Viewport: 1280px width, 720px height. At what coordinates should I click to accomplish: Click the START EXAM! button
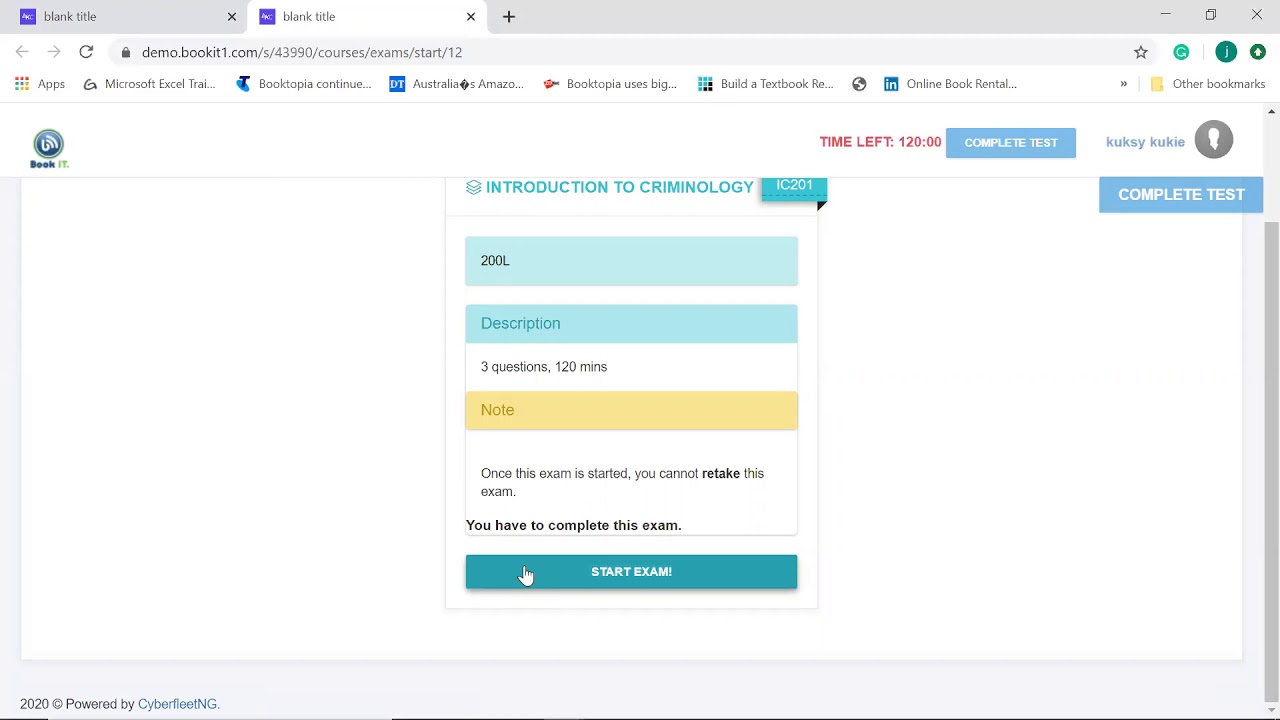[x=631, y=572]
